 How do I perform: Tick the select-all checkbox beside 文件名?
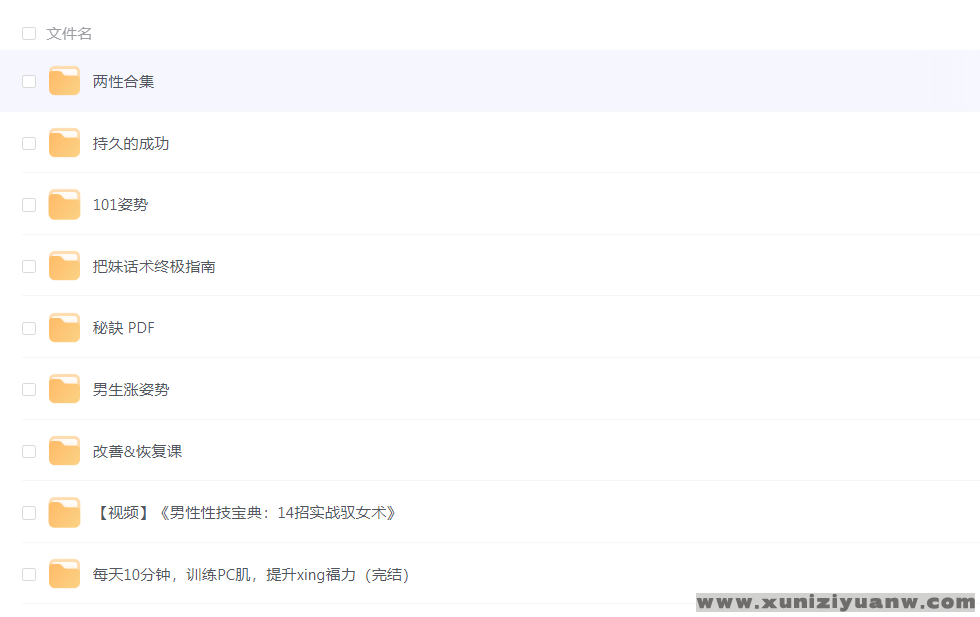pyautogui.click(x=29, y=33)
